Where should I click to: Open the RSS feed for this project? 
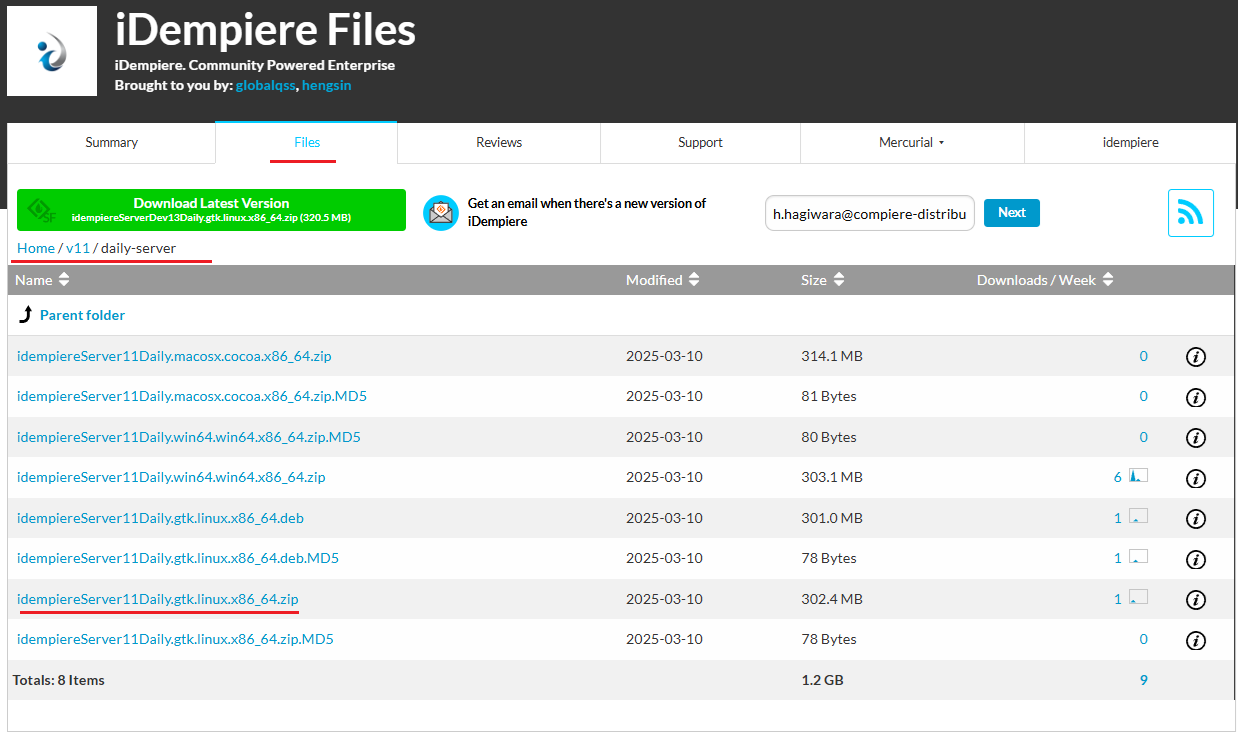pos(1190,212)
